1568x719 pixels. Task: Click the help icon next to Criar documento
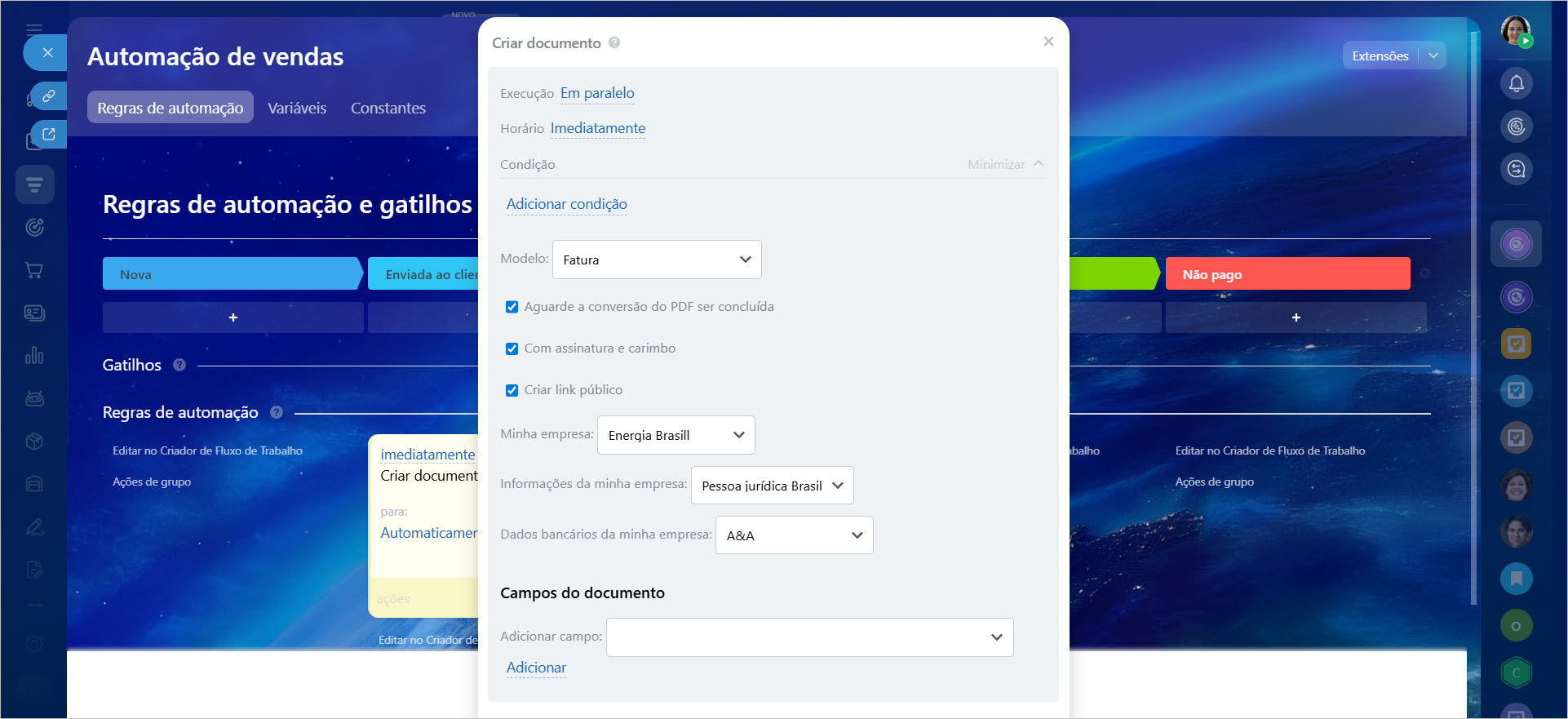pyautogui.click(x=614, y=42)
